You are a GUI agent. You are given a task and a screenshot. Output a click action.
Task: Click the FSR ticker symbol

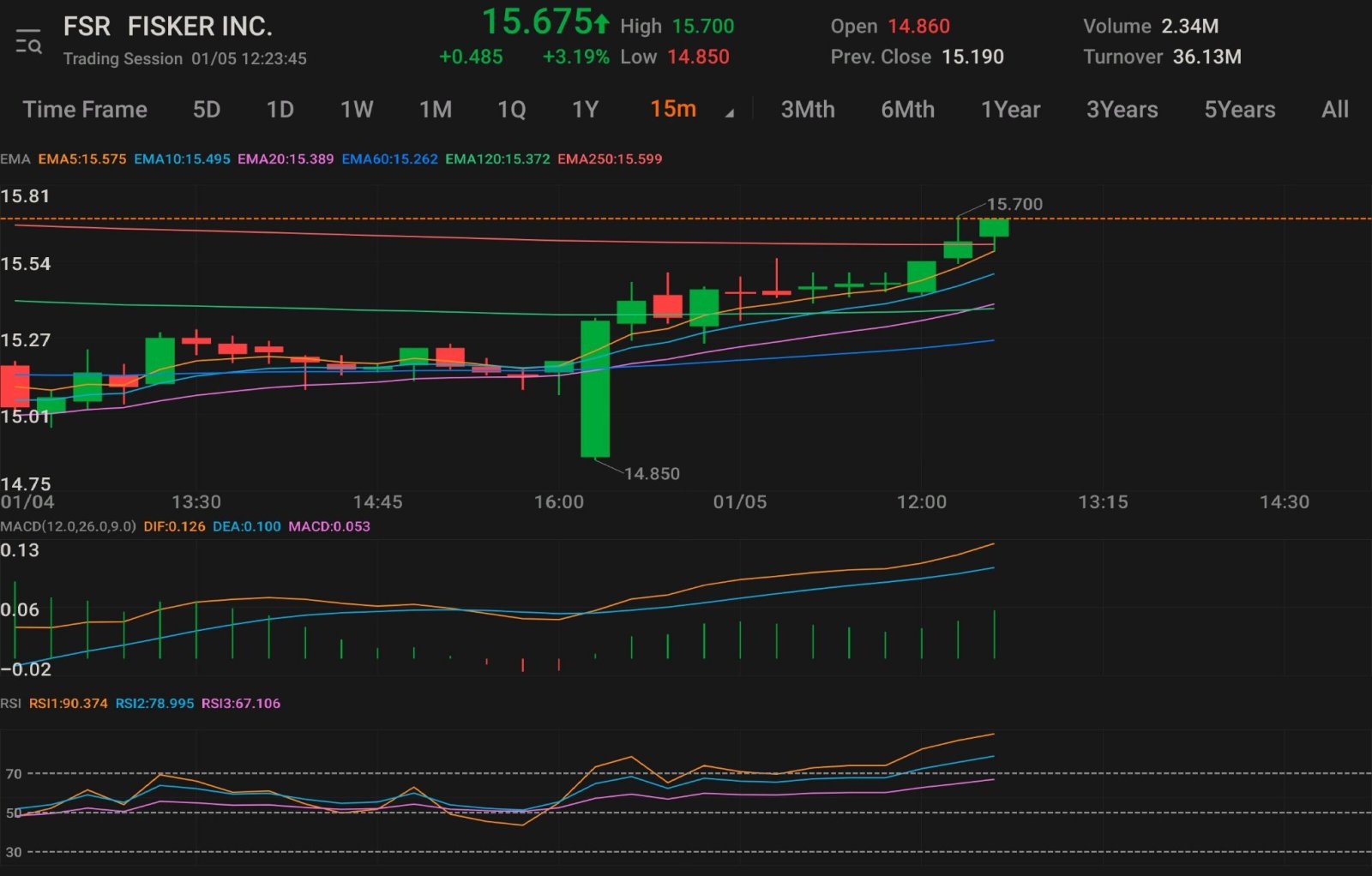tap(87, 27)
